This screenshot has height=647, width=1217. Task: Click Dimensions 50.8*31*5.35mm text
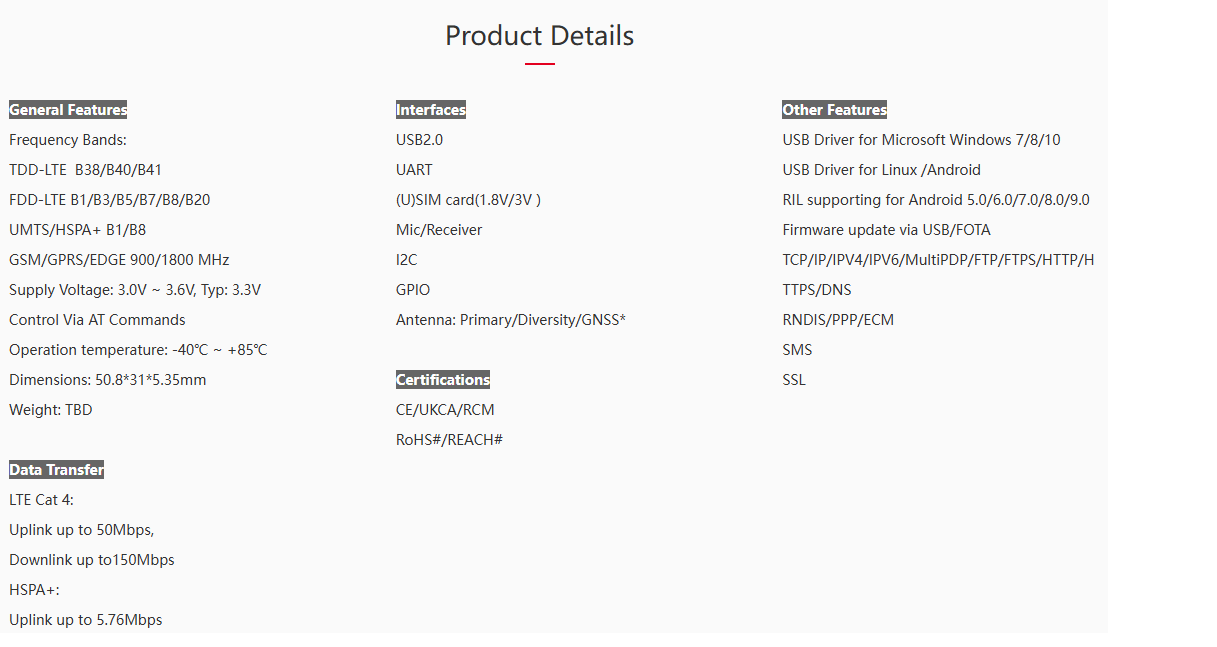[x=108, y=380]
